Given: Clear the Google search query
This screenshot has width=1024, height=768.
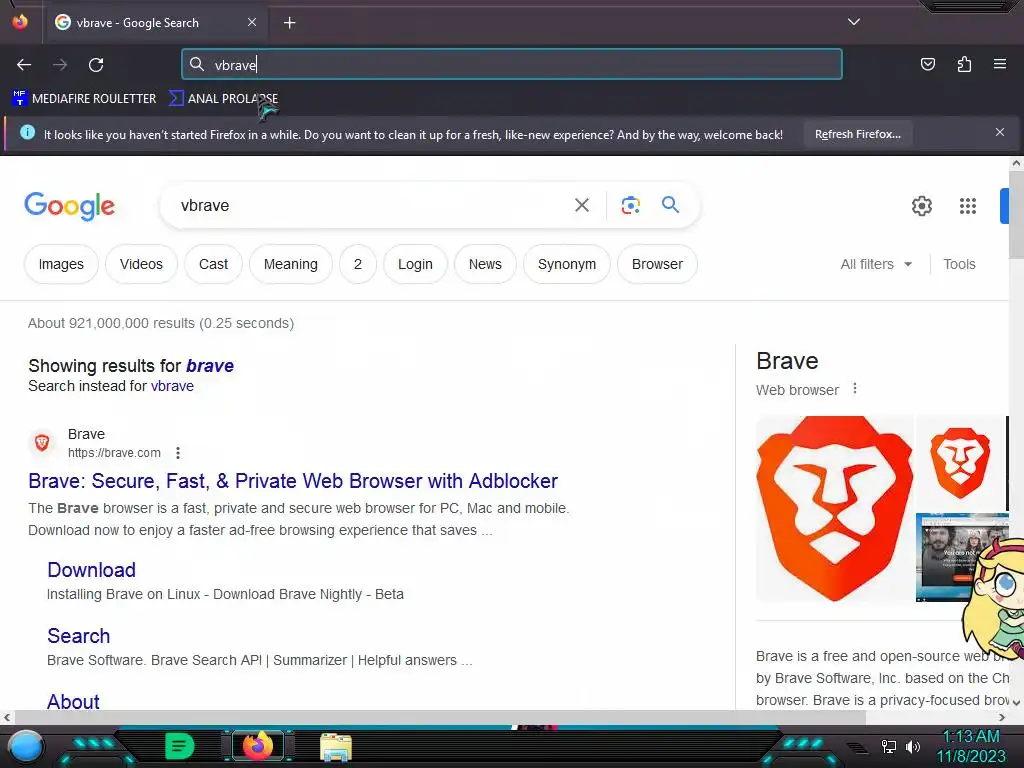Looking at the screenshot, I should [582, 206].
